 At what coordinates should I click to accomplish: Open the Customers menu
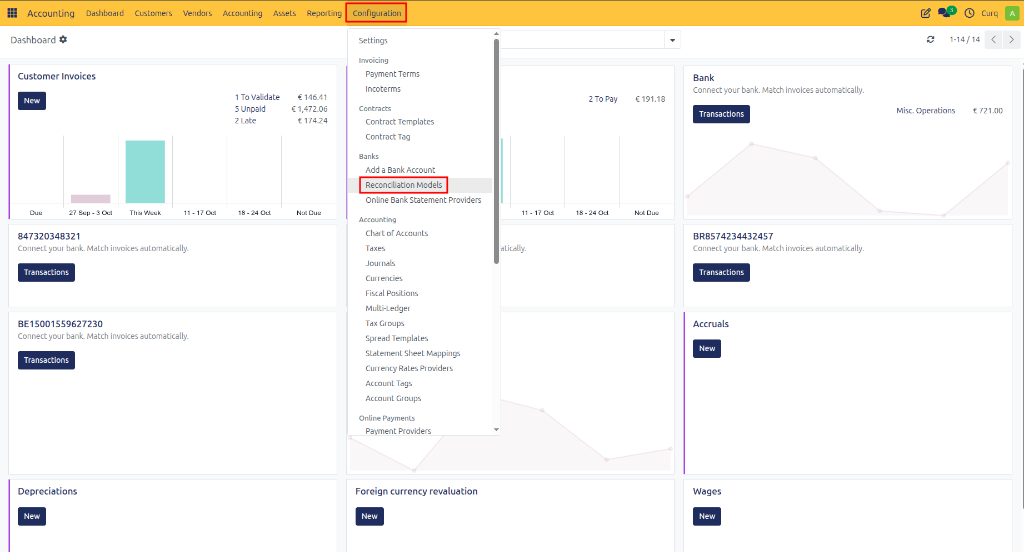(x=153, y=13)
